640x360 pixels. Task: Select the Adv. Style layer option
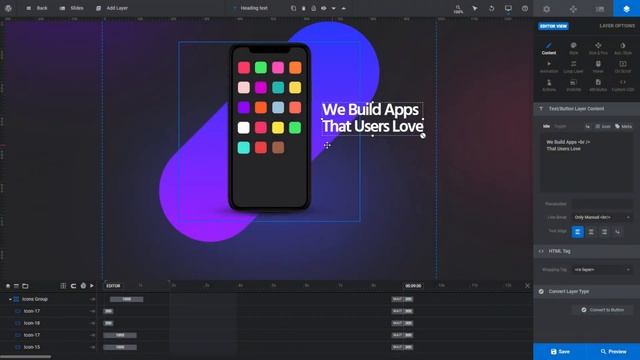click(623, 48)
